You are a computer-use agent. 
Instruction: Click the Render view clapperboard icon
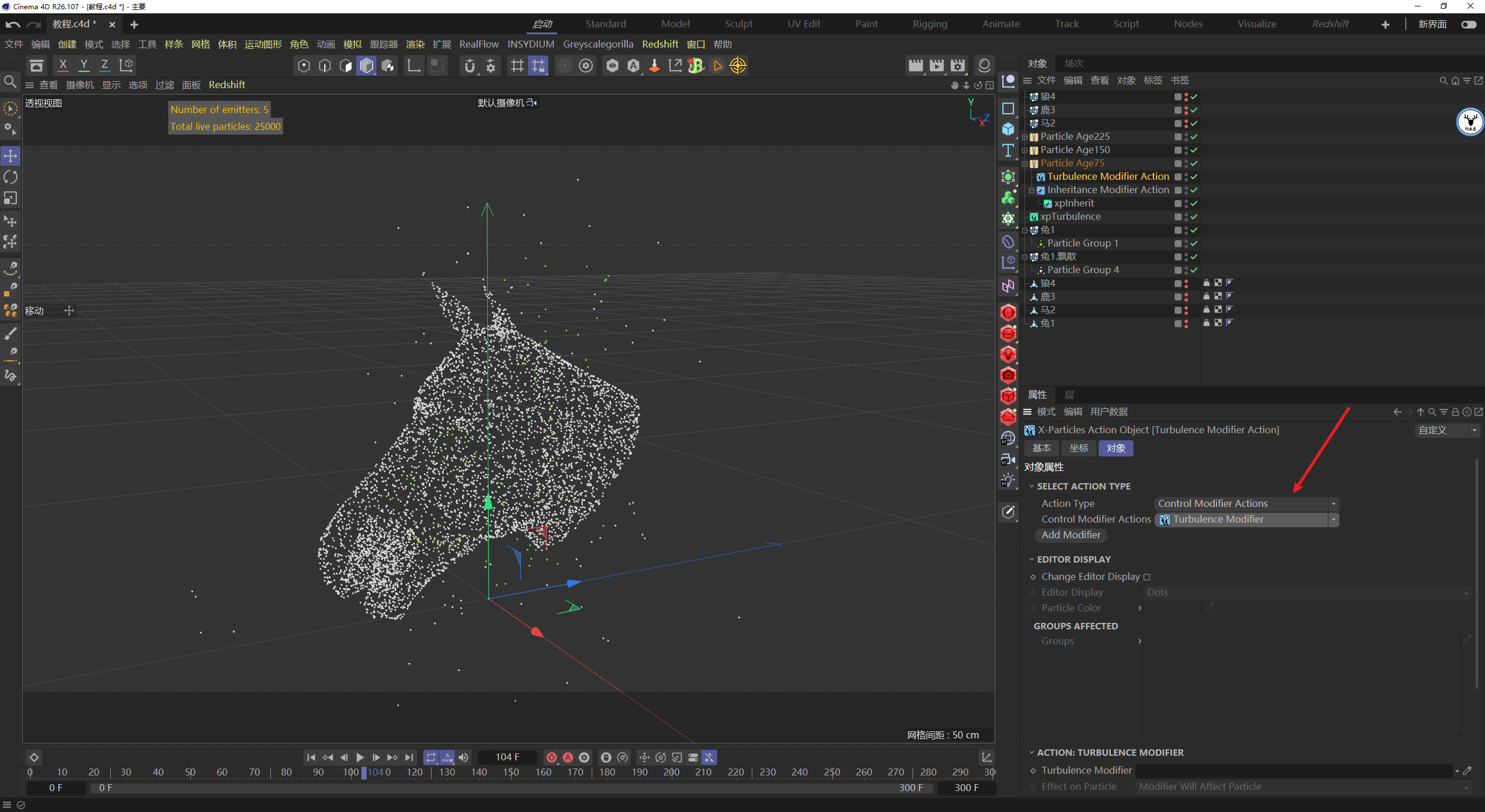915,66
